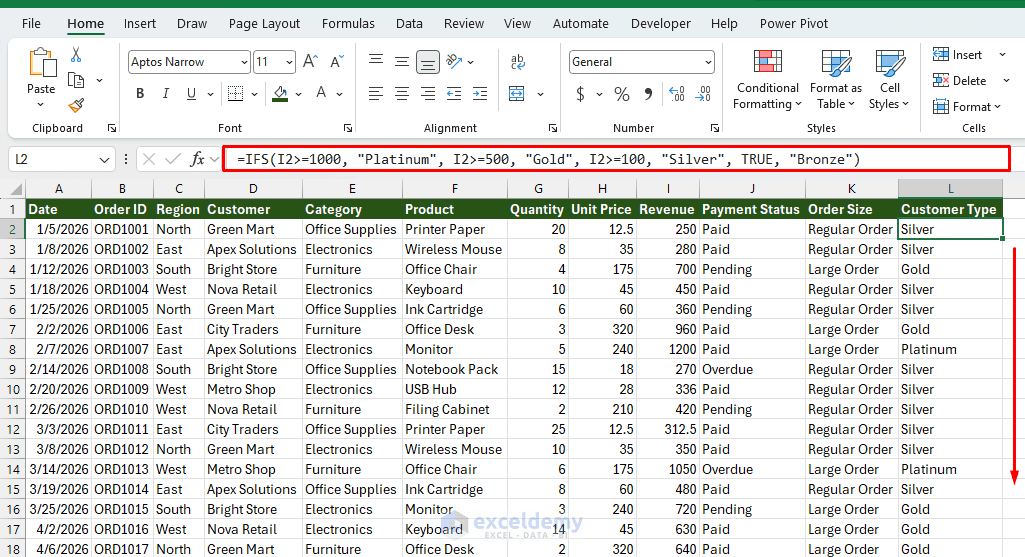1025x557 pixels.
Task: Open the File menu
Action: 31,24
